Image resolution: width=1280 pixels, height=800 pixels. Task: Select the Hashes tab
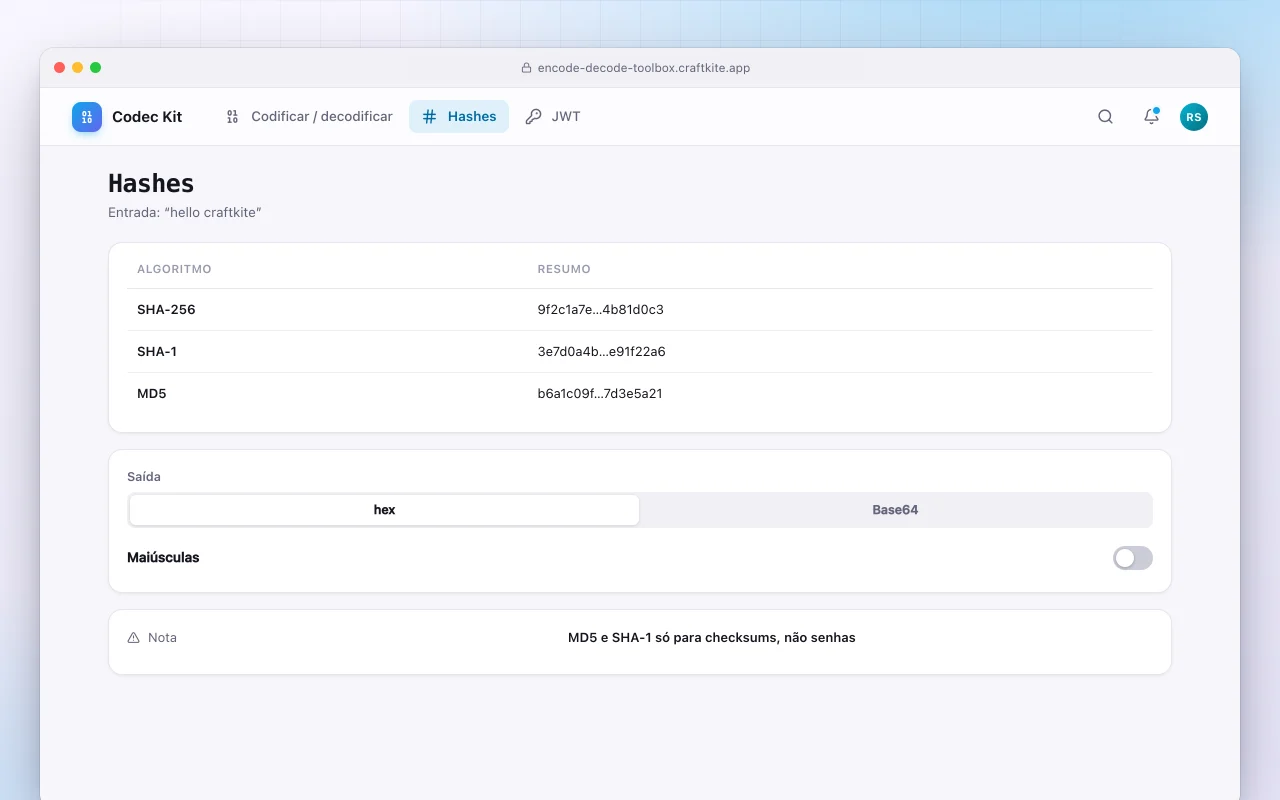click(x=459, y=117)
